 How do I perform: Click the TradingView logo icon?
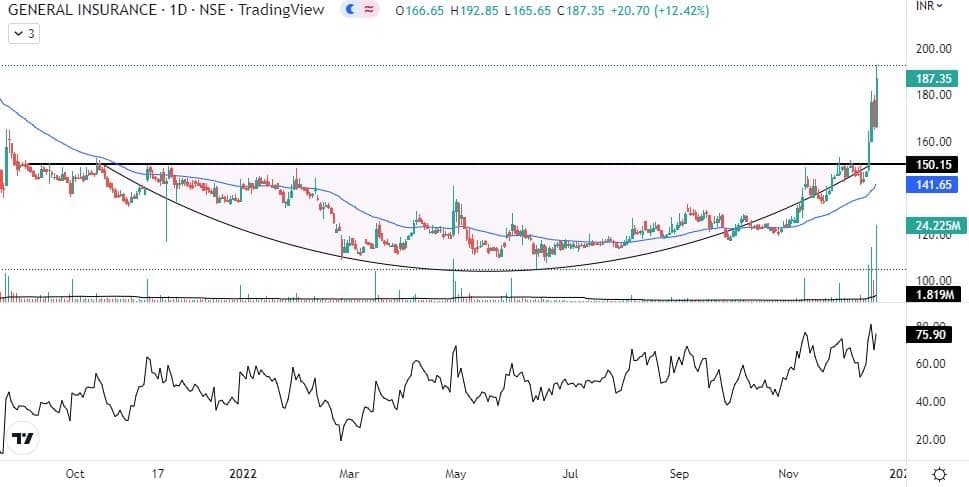(x=22, y=439)
